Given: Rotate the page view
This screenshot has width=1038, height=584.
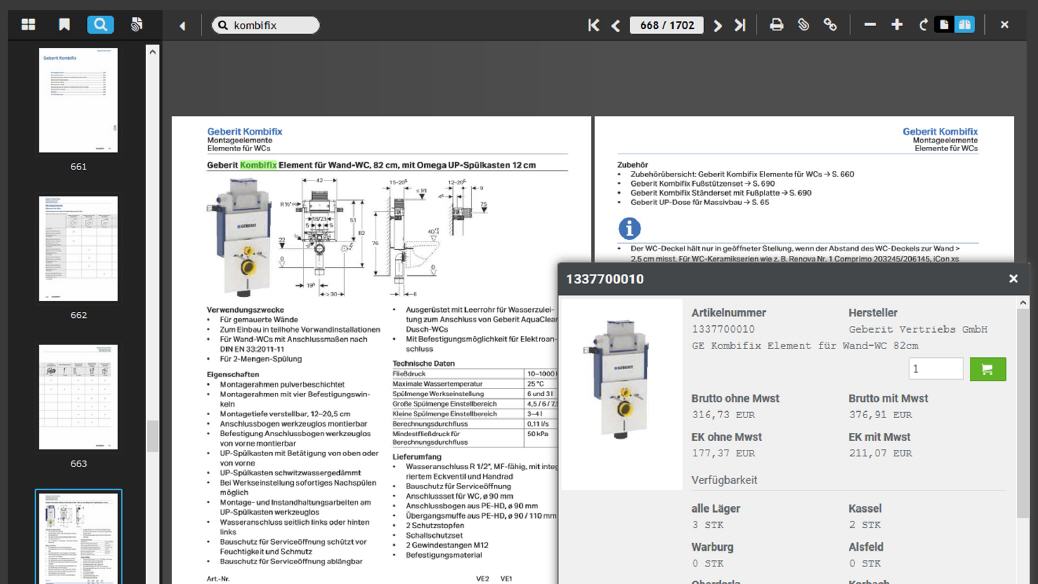Looking at the screenshot, I should point(923,25).
